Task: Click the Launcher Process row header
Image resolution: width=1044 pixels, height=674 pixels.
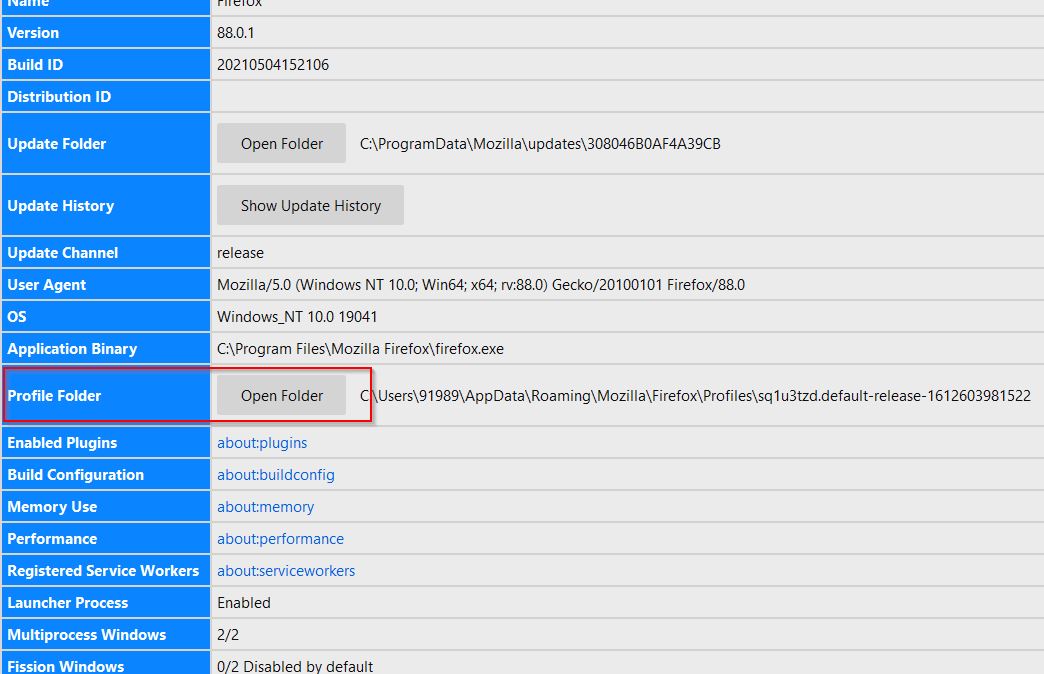Action: coord(106,602)
